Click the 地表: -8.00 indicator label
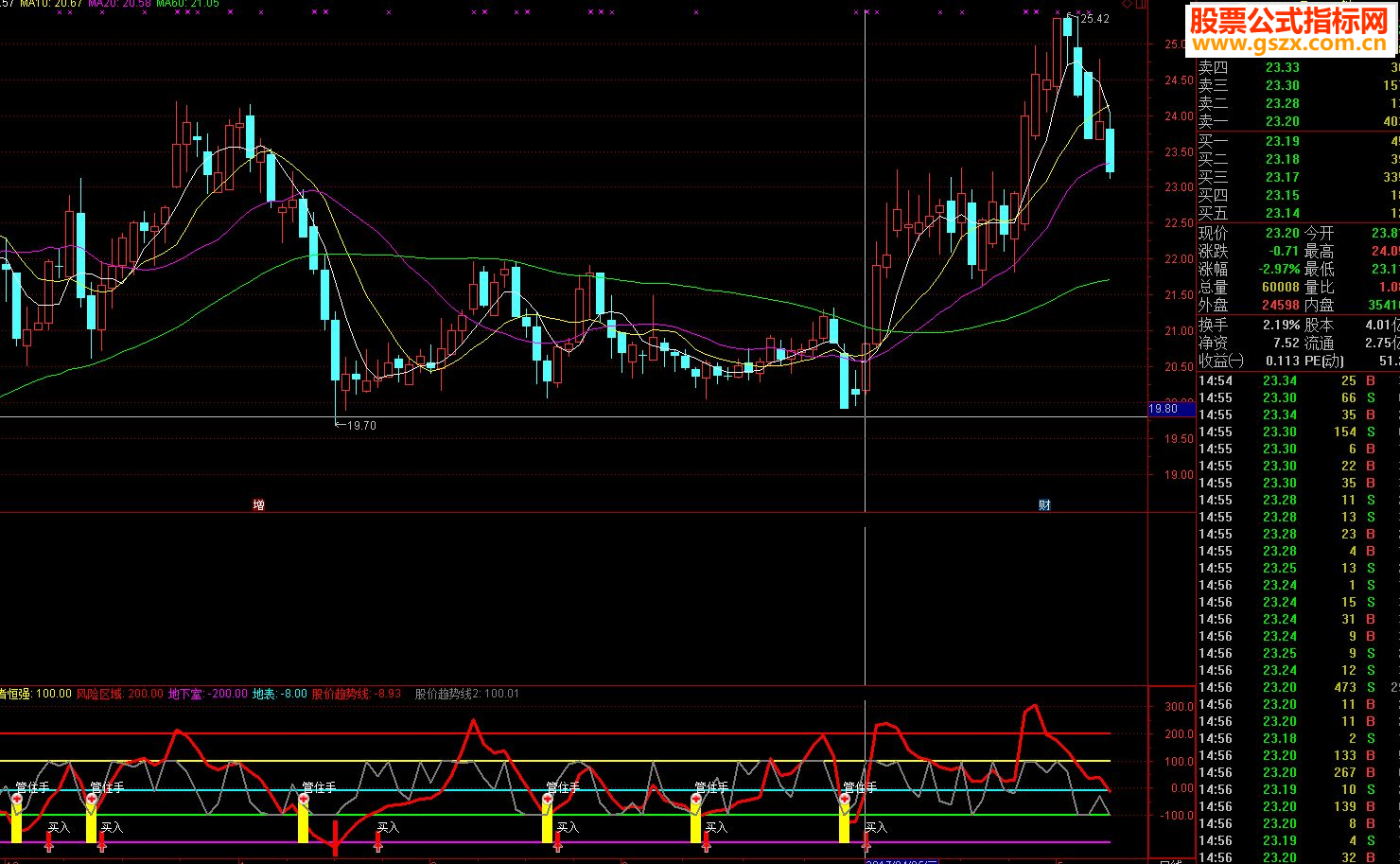 click(280, 694)
